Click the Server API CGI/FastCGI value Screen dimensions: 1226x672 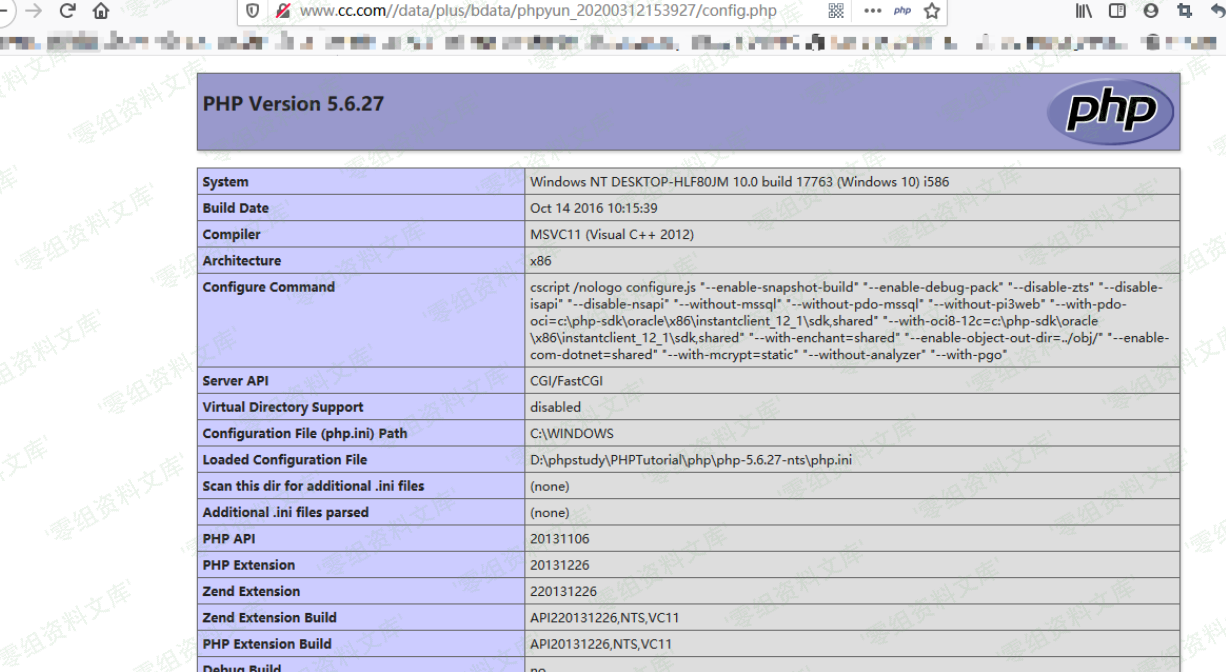567,381
